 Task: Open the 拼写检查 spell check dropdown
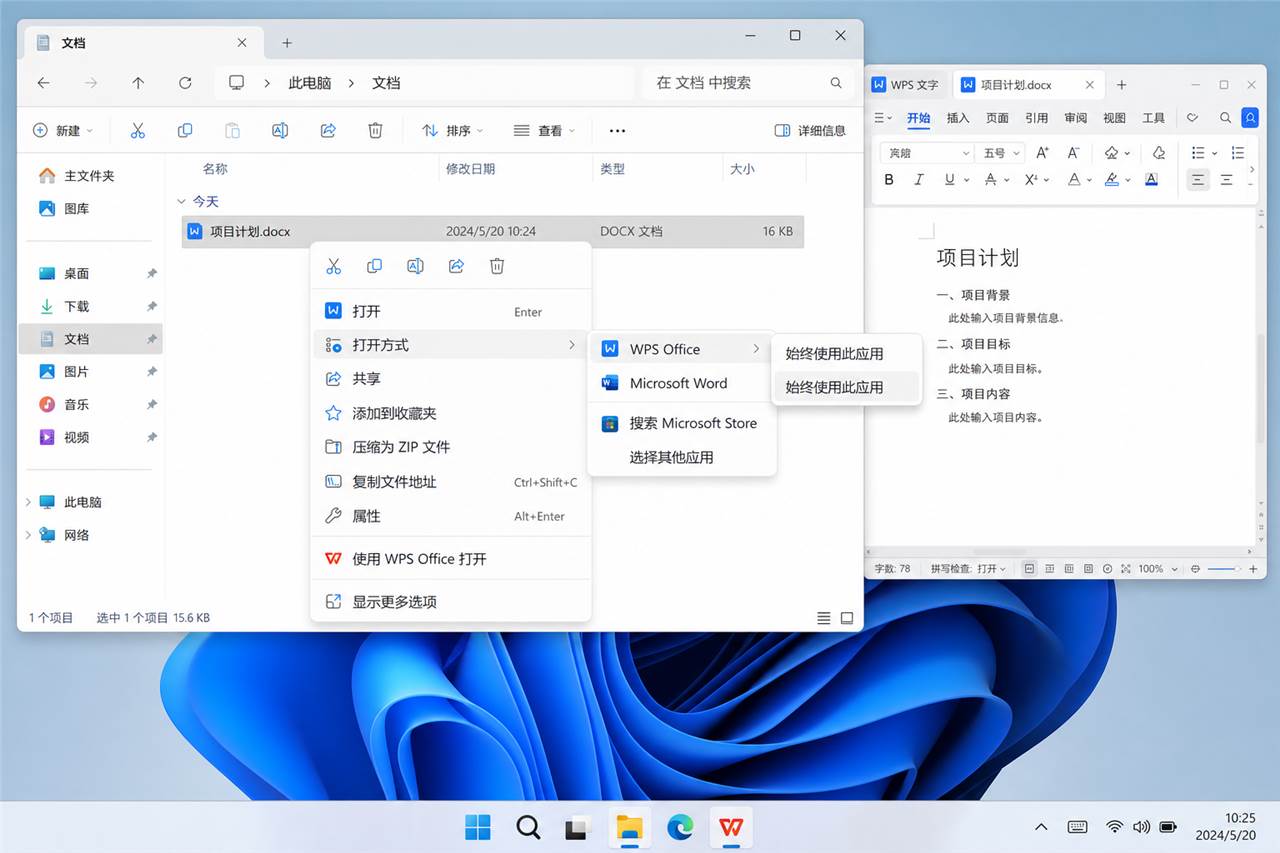[969, 568]
